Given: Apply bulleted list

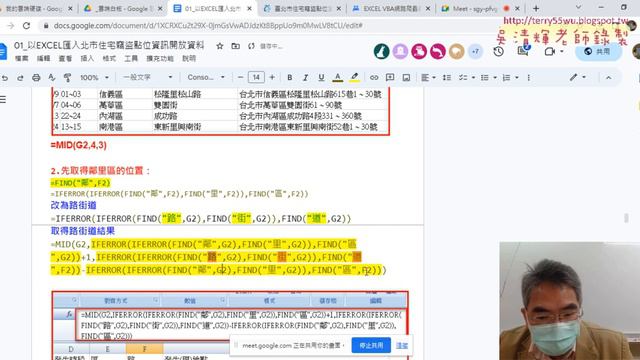Looking at the screenshot, I should click(484, 77).
